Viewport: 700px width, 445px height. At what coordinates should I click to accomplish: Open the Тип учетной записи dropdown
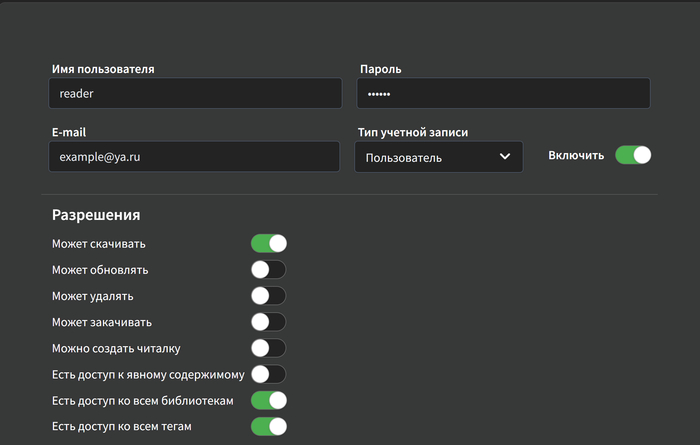[x=438, y=157]
